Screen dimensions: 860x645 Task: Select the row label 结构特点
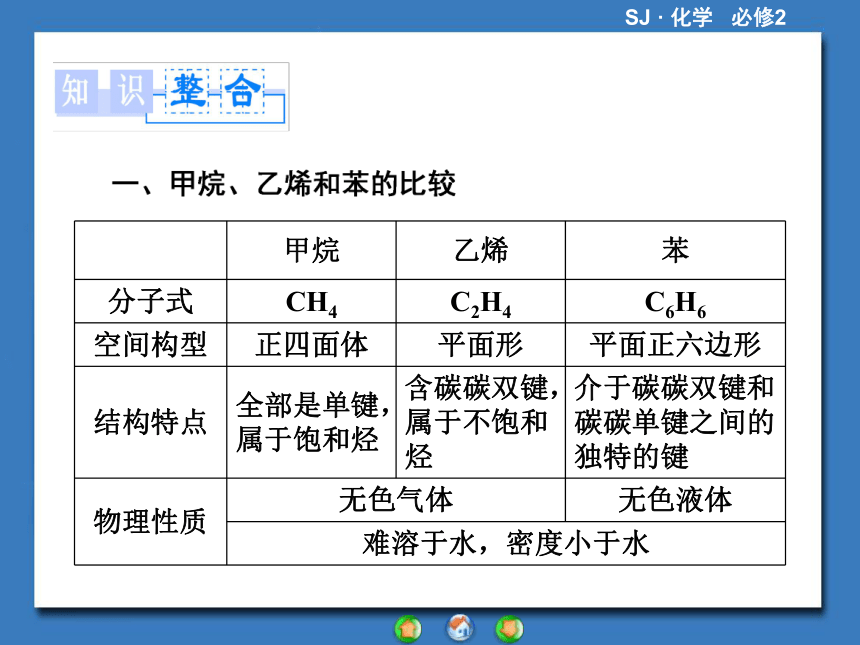(x=150, y=422)
